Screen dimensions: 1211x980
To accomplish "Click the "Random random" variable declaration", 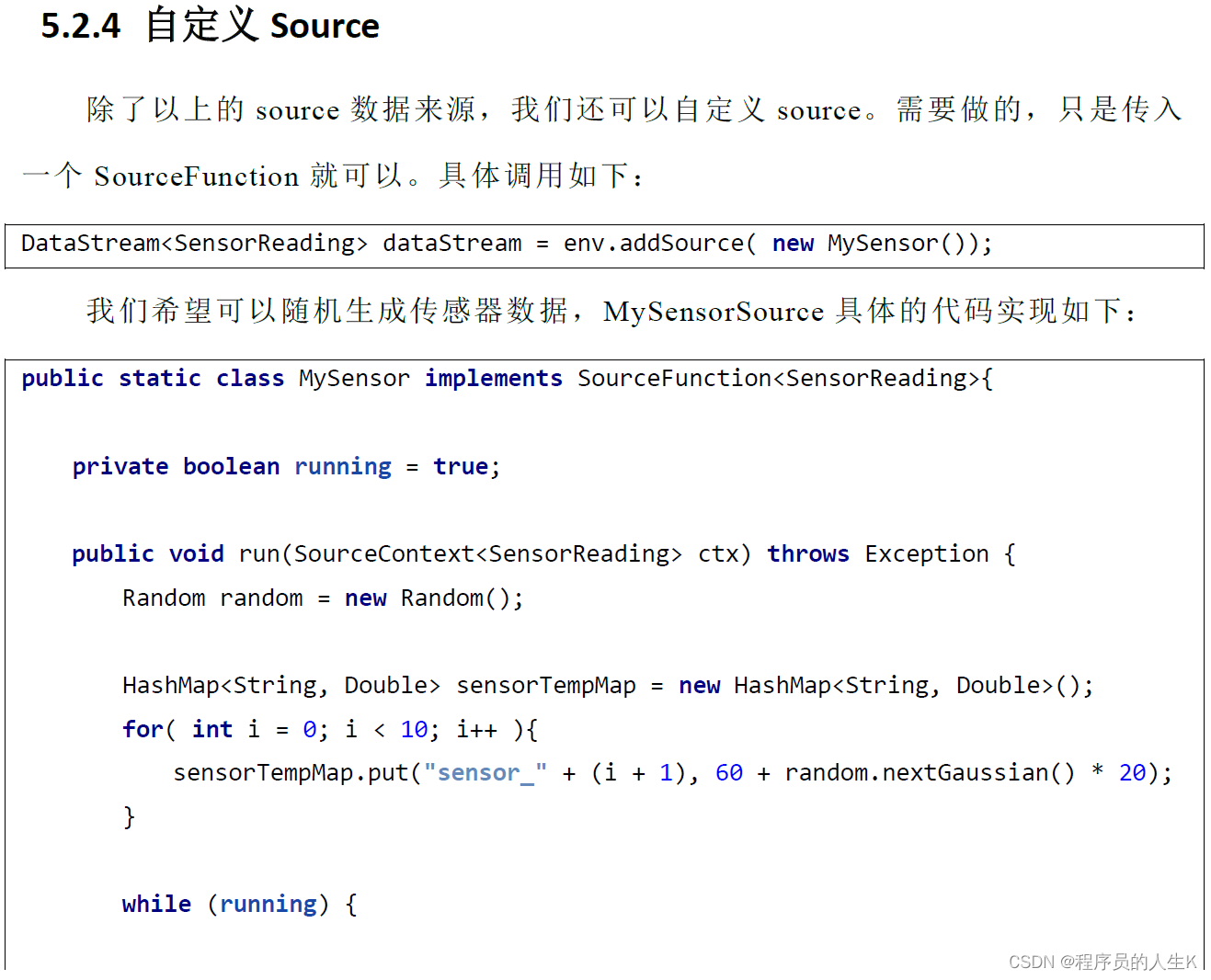I will click(x=212, y=598).
